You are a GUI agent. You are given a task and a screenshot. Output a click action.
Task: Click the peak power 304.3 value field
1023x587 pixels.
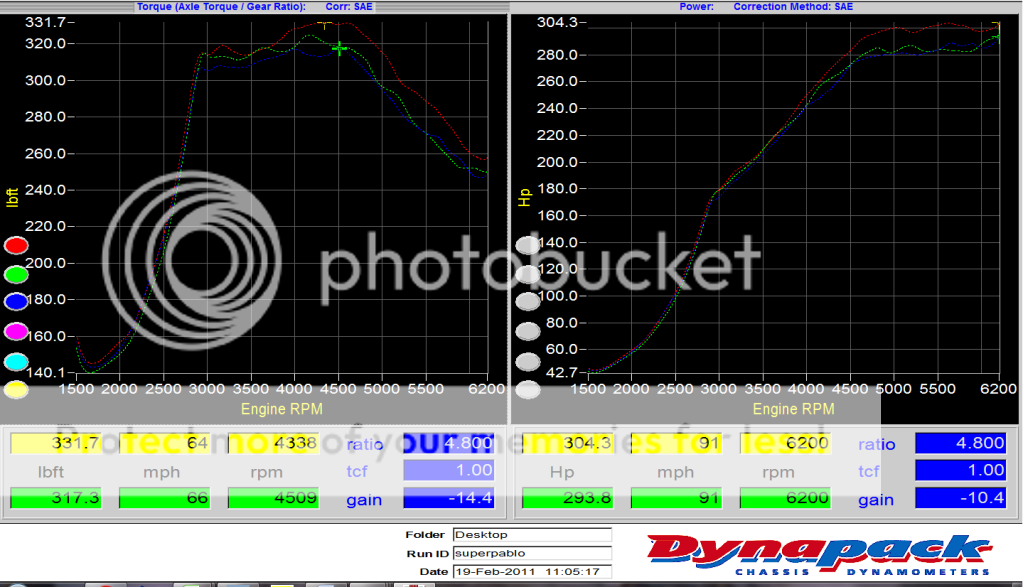566,444
